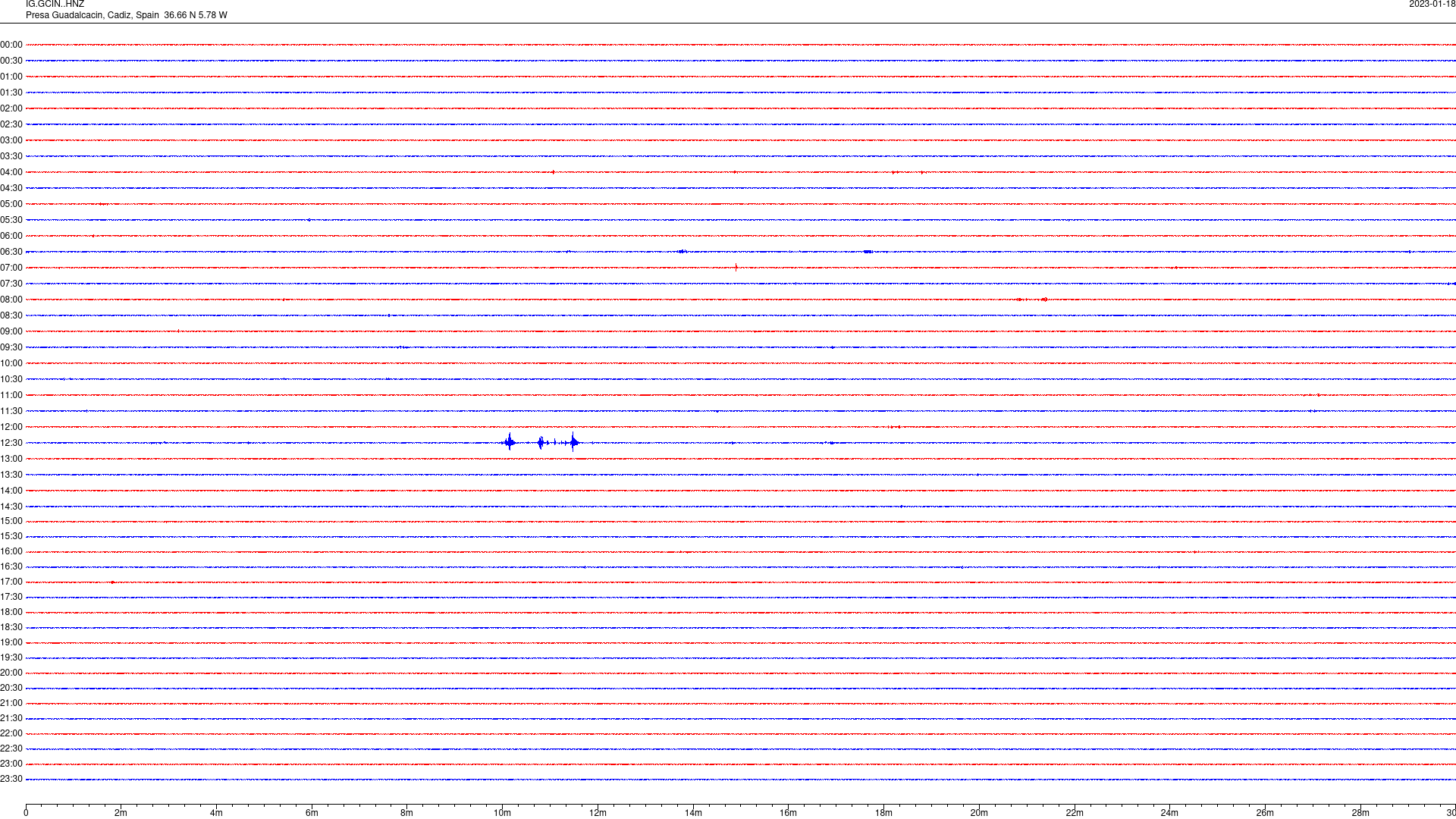Click the 15:00 time row label
1456x819 pixels.
11,521
